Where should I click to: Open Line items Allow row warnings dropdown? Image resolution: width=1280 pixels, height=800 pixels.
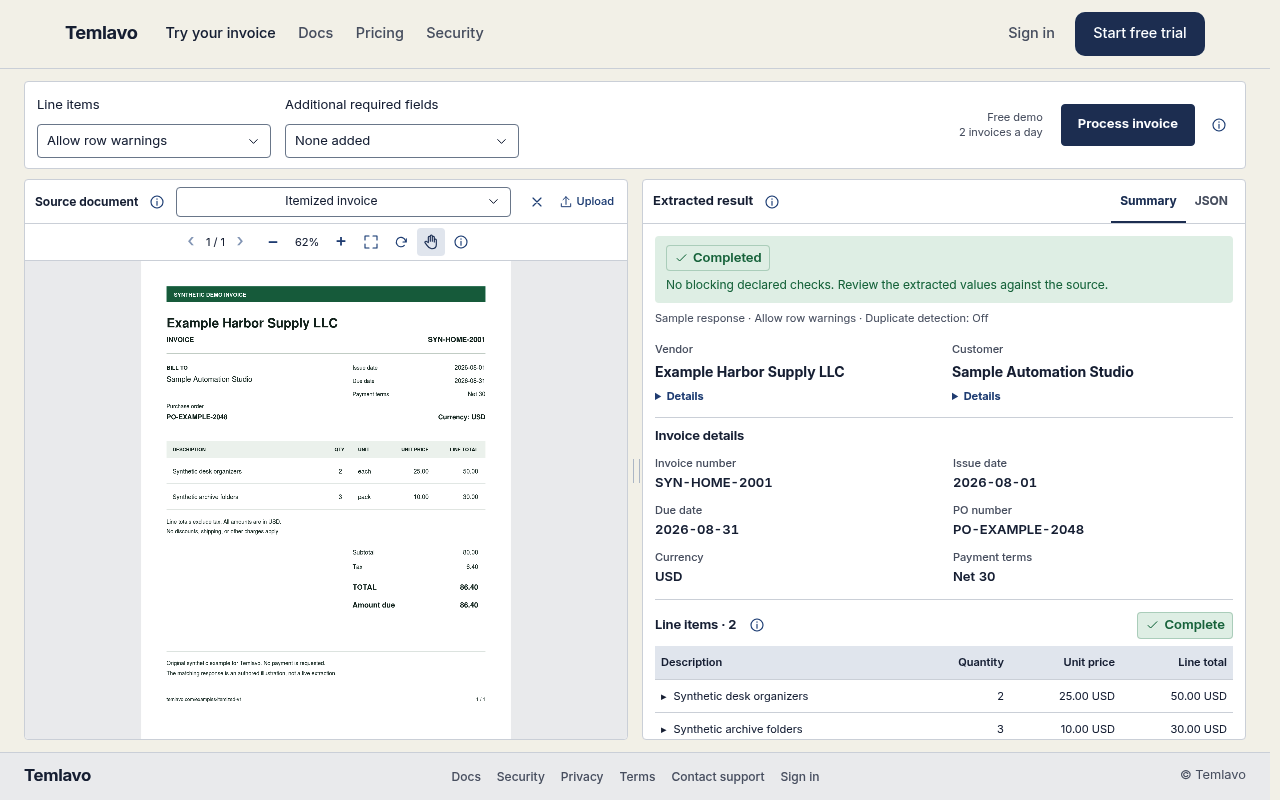(154, 141)
